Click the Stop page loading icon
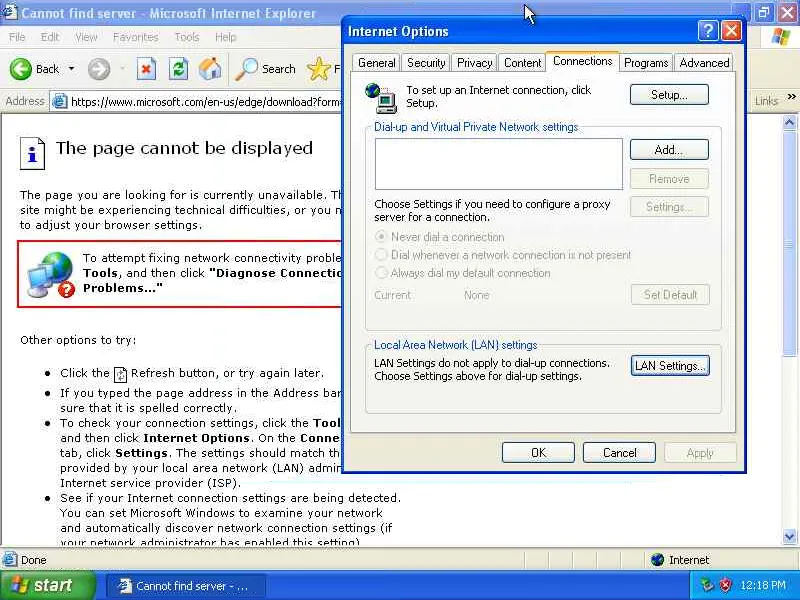Image resolution: width=800 pixels, height=600 pixels. coord(146,69)
